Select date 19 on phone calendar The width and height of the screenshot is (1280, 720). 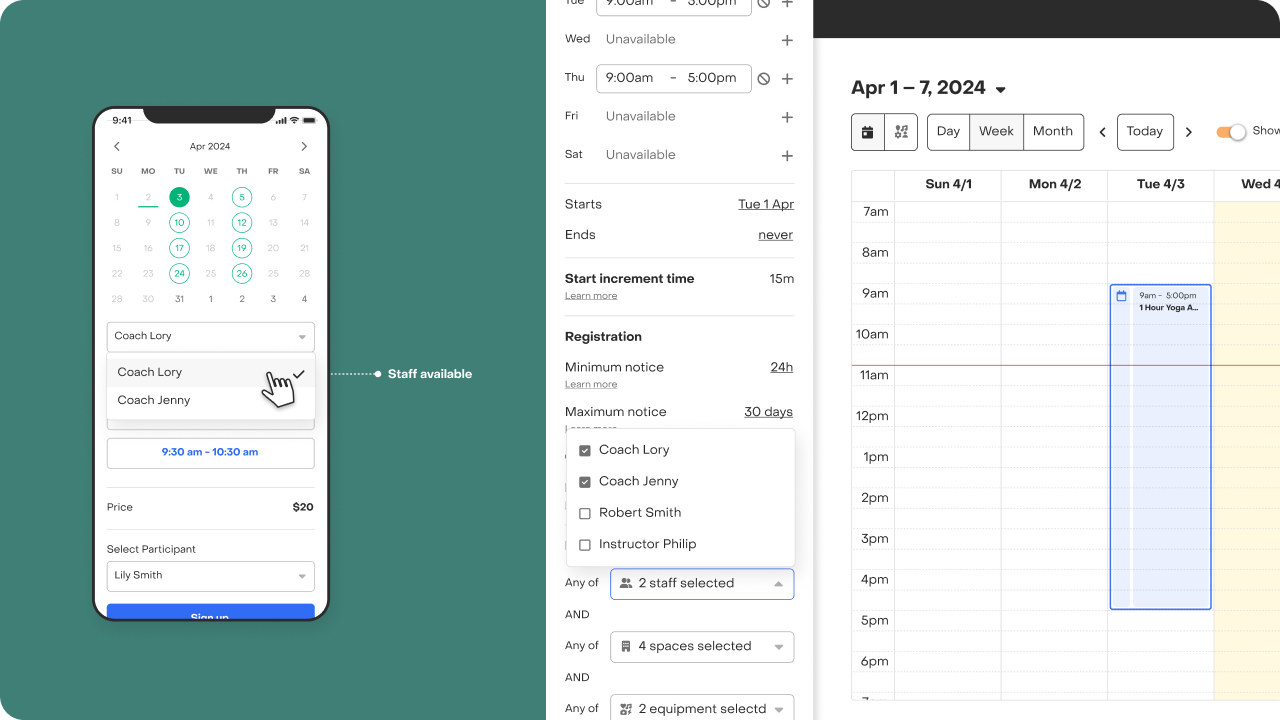pos(242,248)
